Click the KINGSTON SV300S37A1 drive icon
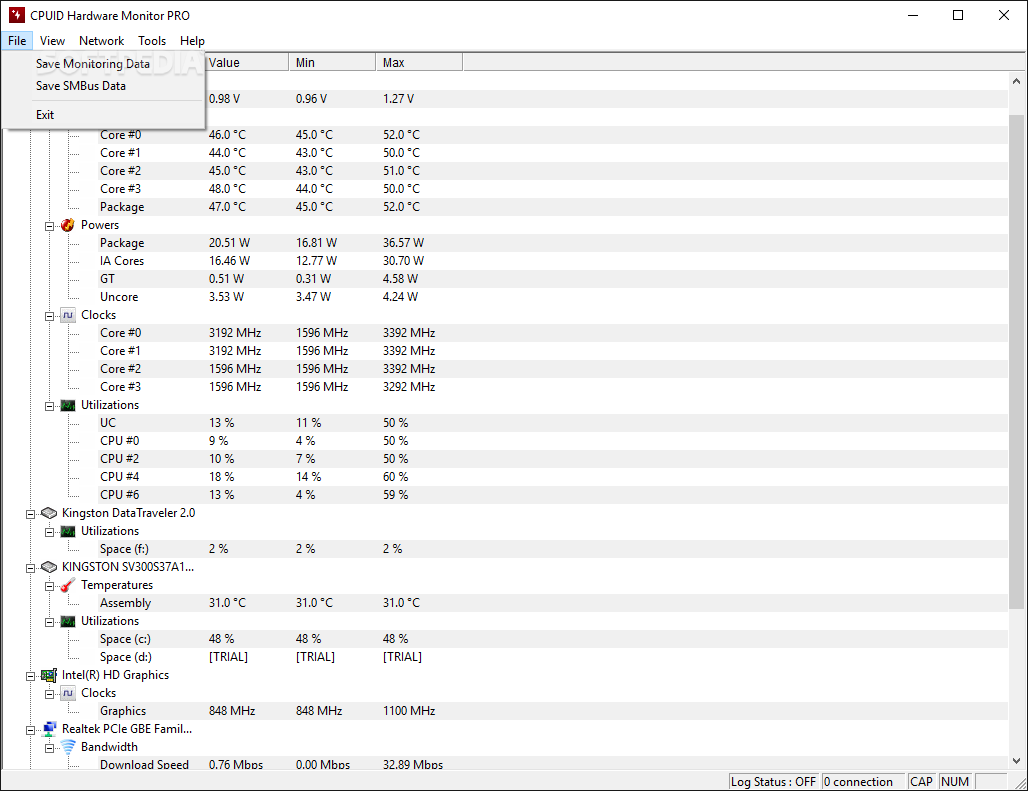 tap(49, 567)
